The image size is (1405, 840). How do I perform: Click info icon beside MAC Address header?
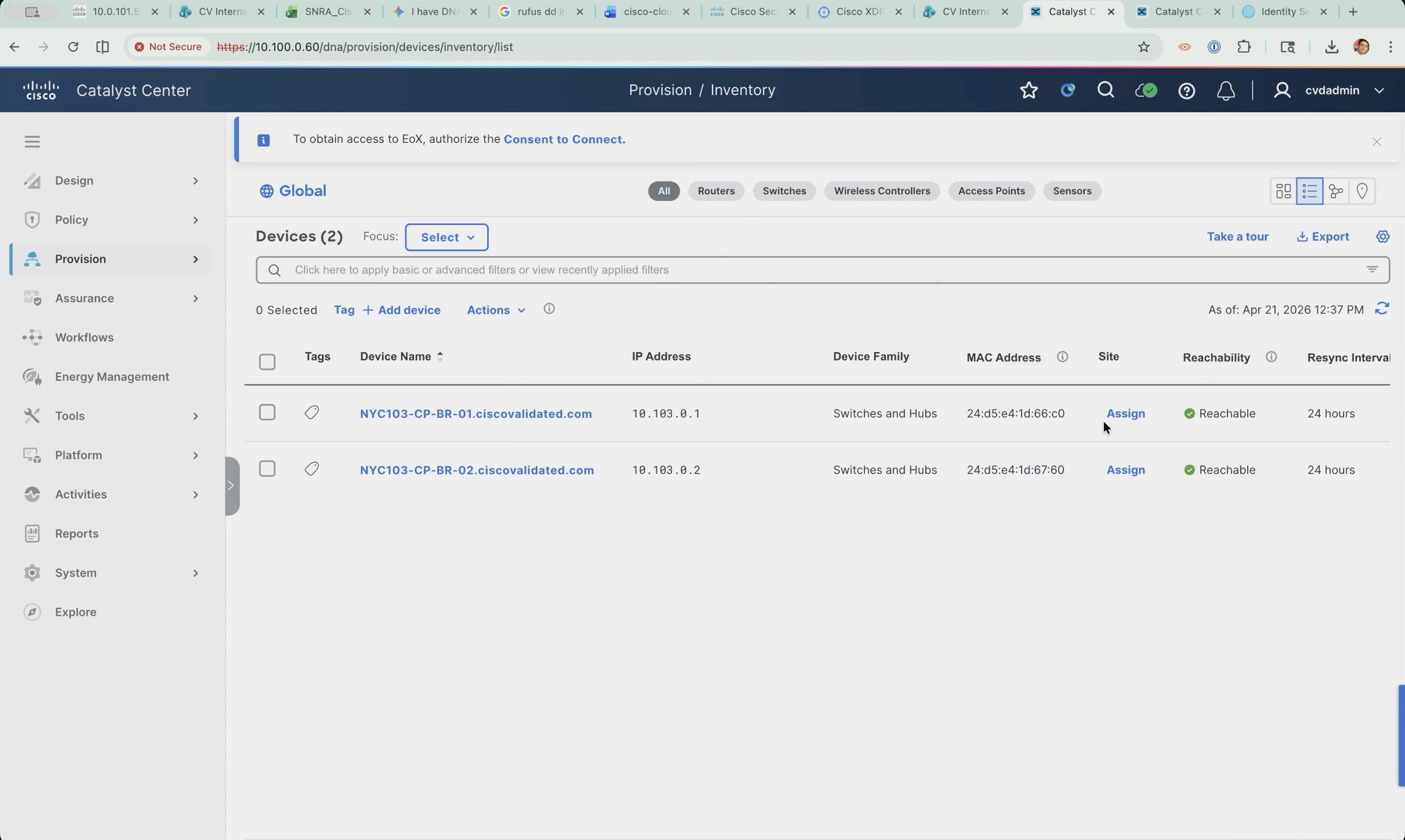click(x=1063, y=357)
